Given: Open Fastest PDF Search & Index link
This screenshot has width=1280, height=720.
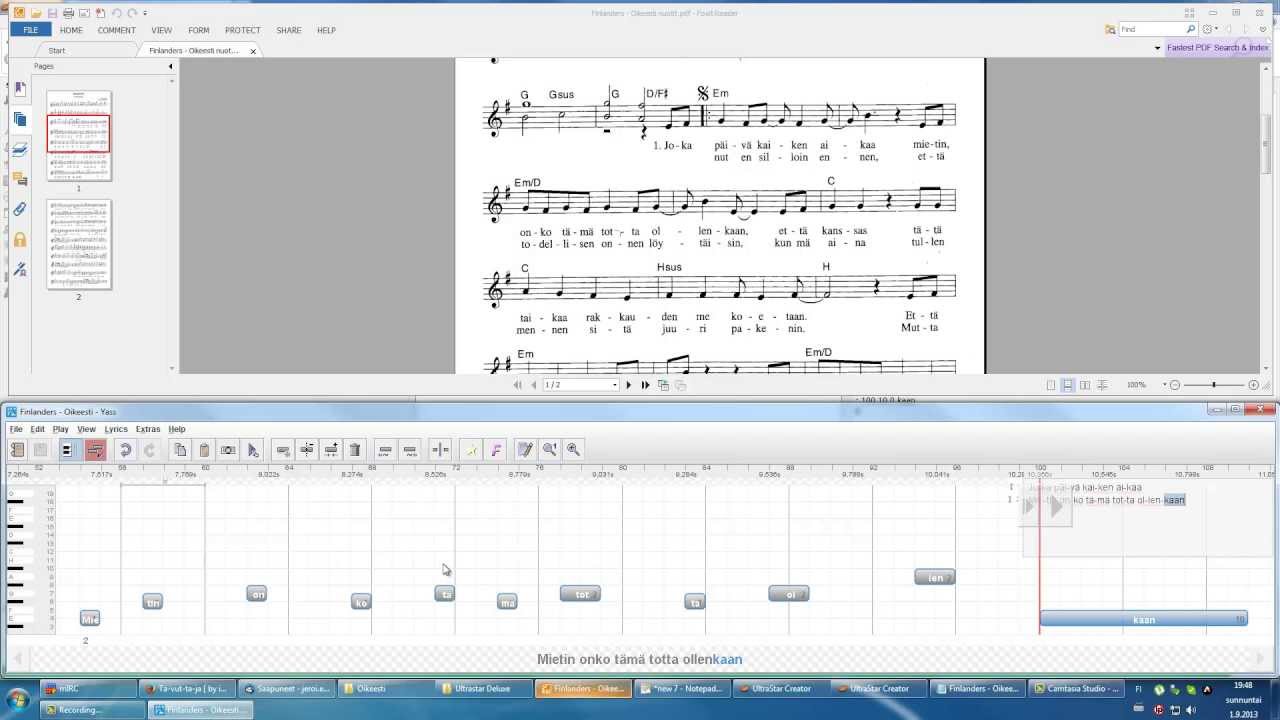Looking at the screenshot, I should [1217, 48].
